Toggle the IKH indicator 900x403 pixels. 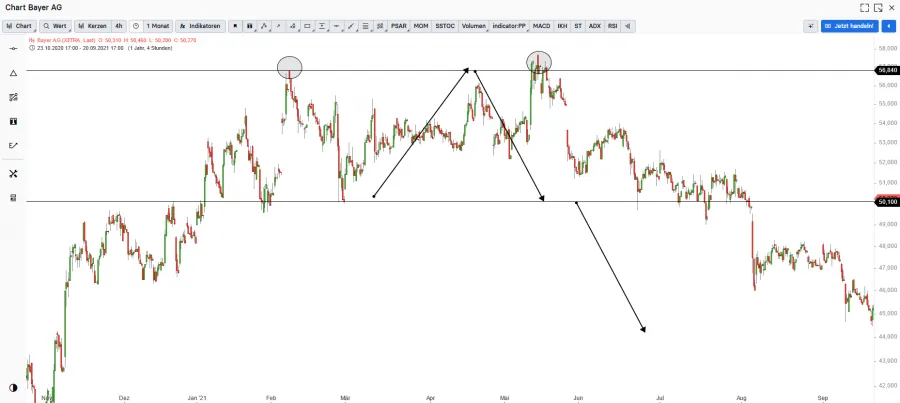point(562,26)
